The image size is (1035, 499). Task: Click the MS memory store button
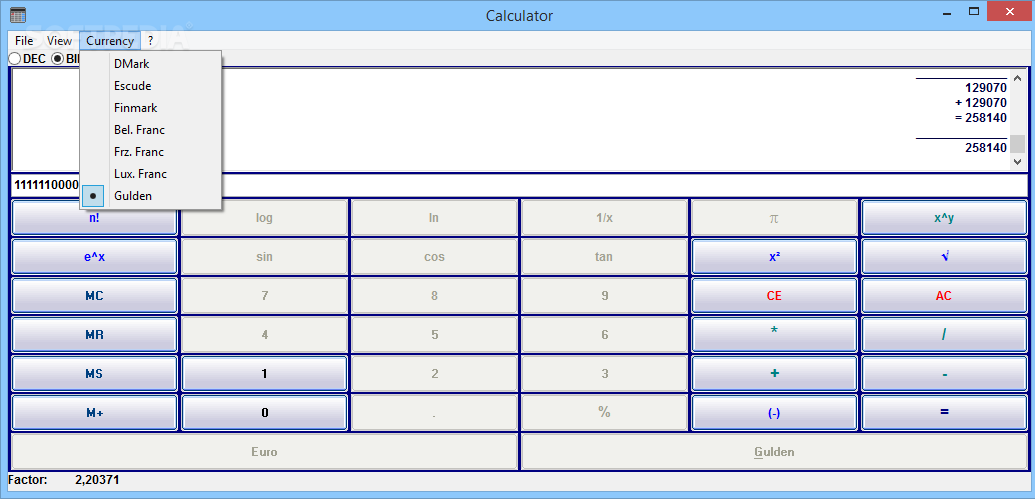(94, 374)
